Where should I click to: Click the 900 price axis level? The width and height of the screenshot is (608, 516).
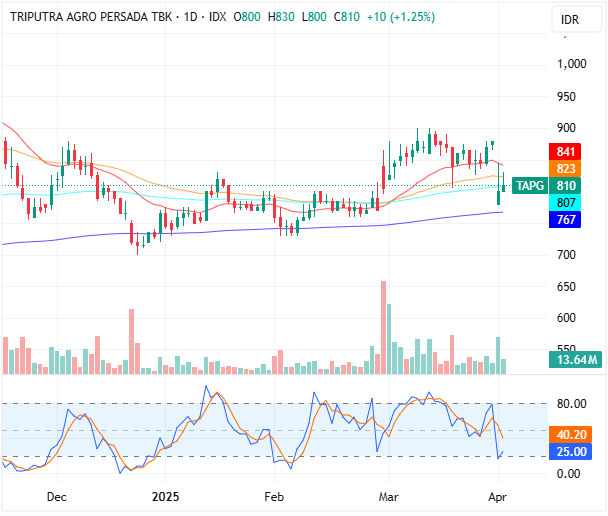click(566, 128)
